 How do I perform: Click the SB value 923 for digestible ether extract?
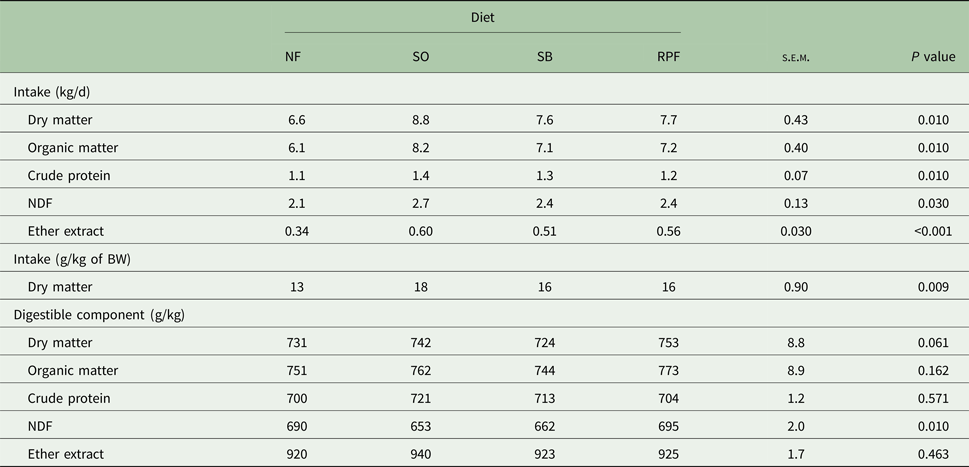tap(545, 455)
